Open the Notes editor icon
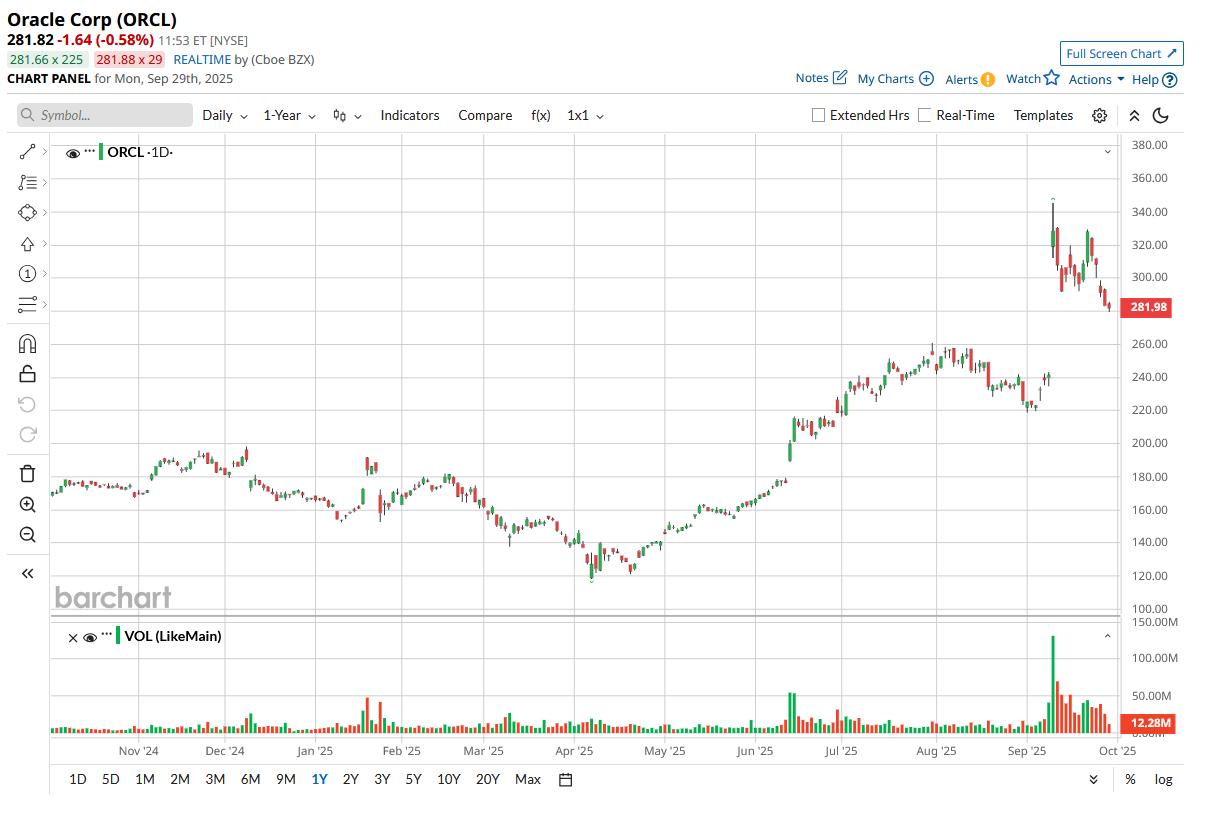This screenshot has width=1208, height=821. pos(840,77)
